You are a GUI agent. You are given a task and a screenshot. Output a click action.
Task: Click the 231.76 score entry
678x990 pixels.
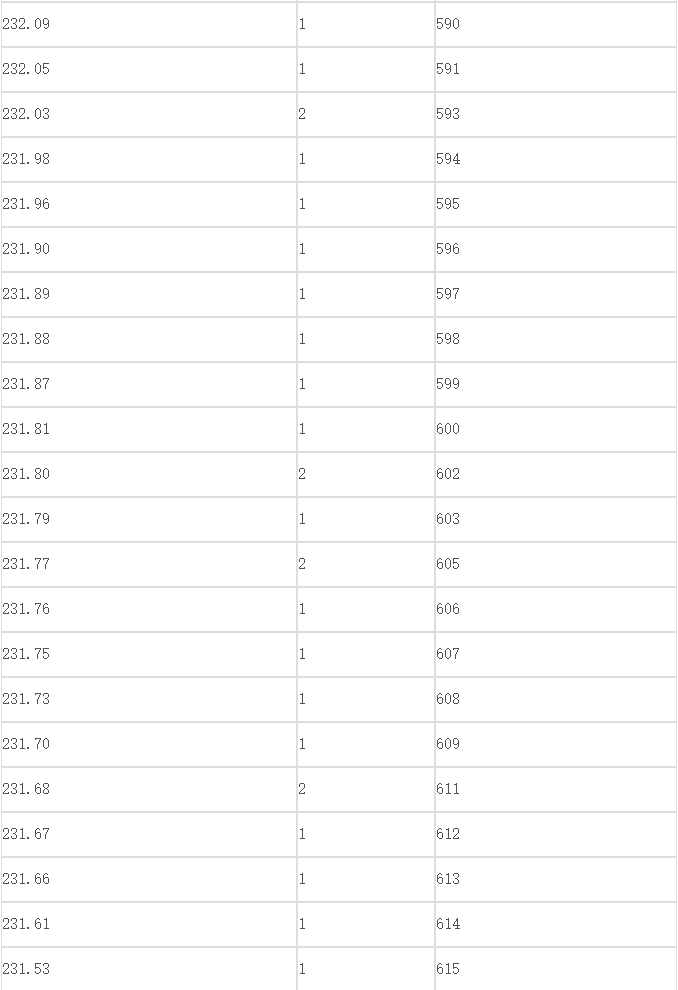click(149, 609)
